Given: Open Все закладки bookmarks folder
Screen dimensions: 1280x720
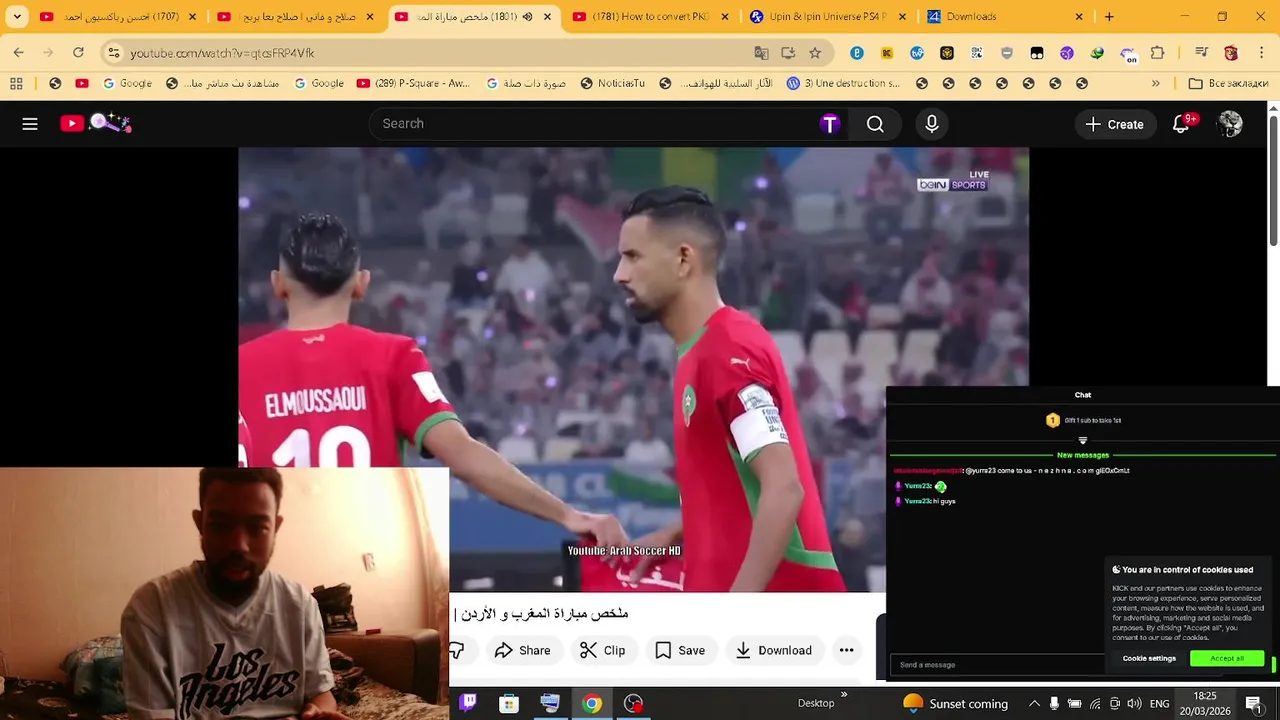Looking at the screenshot, I should [1231, 84].
